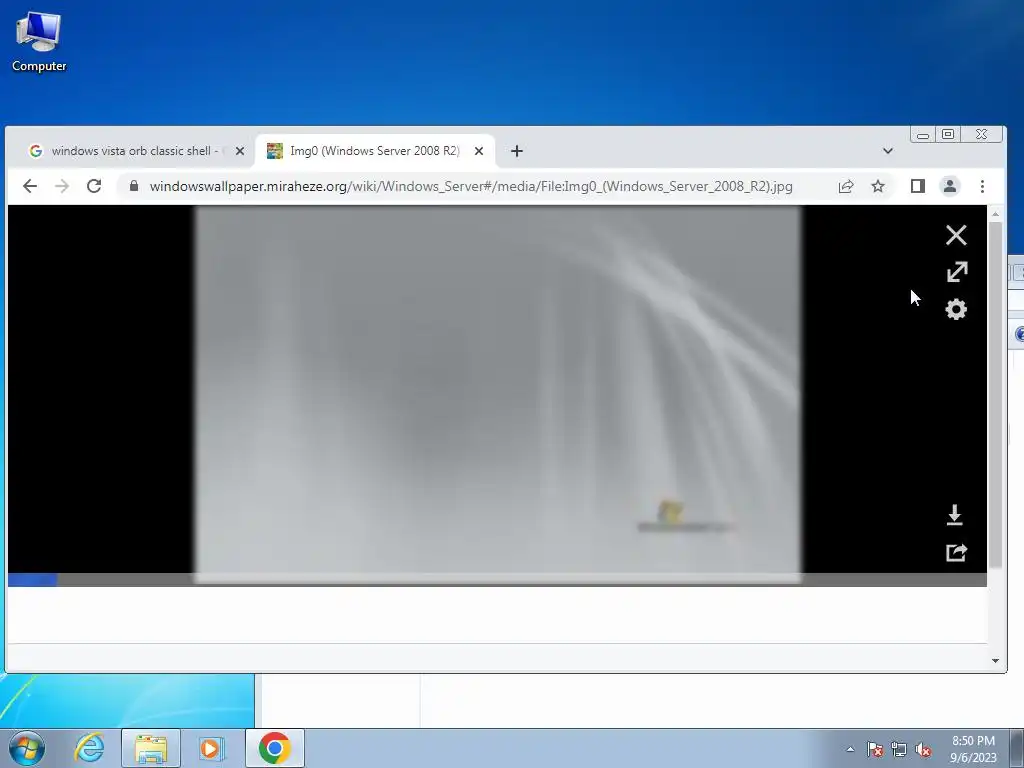Expand image to fullscreen view

957,272
